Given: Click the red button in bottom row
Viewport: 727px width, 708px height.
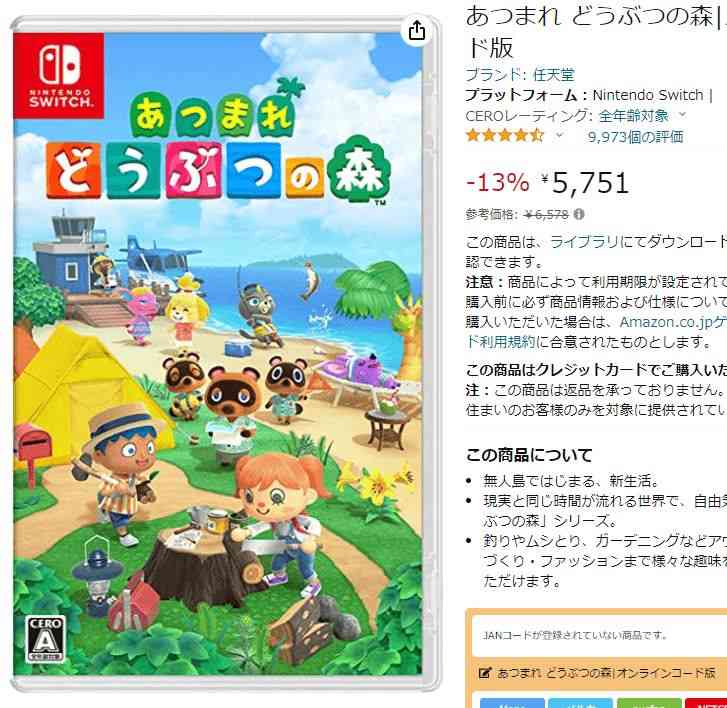Looking at the screenshot, I should pos(706,703).
